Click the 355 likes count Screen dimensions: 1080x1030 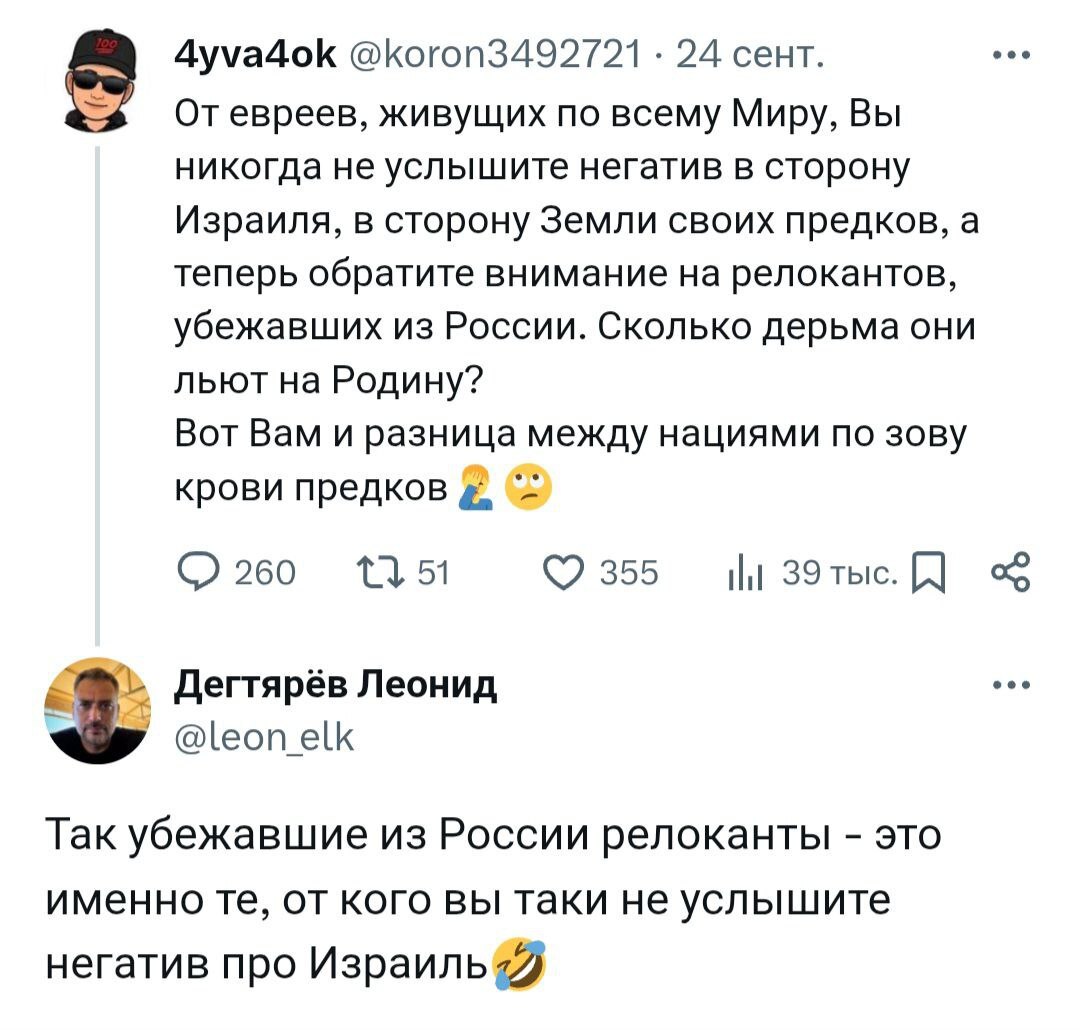[x=629, y=573]
